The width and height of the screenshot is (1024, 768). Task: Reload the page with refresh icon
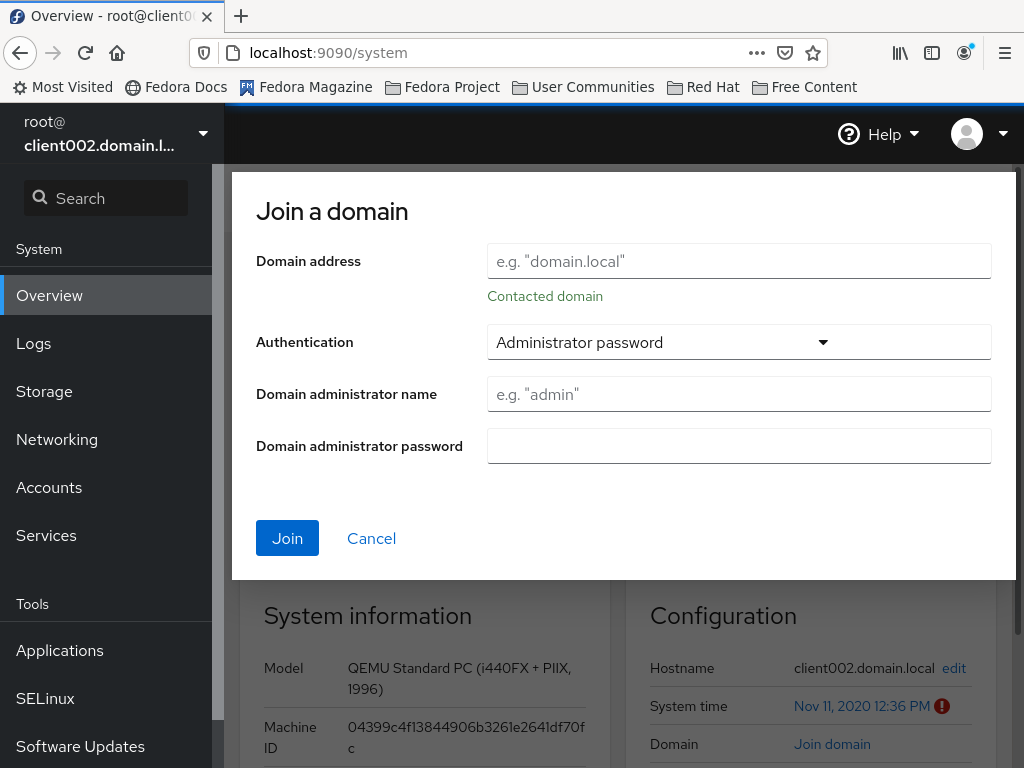pyautogui.click(x=85, y=53)
